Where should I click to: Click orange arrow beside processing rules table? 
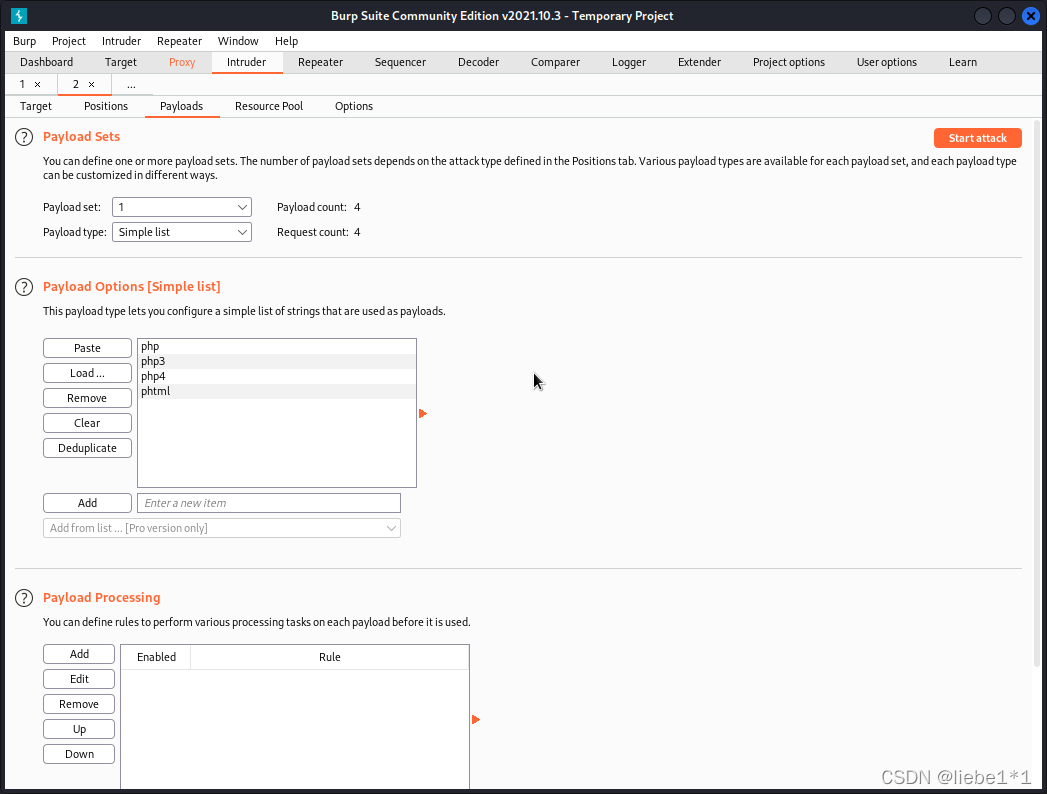pyautogui.click(x=475, y=719)
